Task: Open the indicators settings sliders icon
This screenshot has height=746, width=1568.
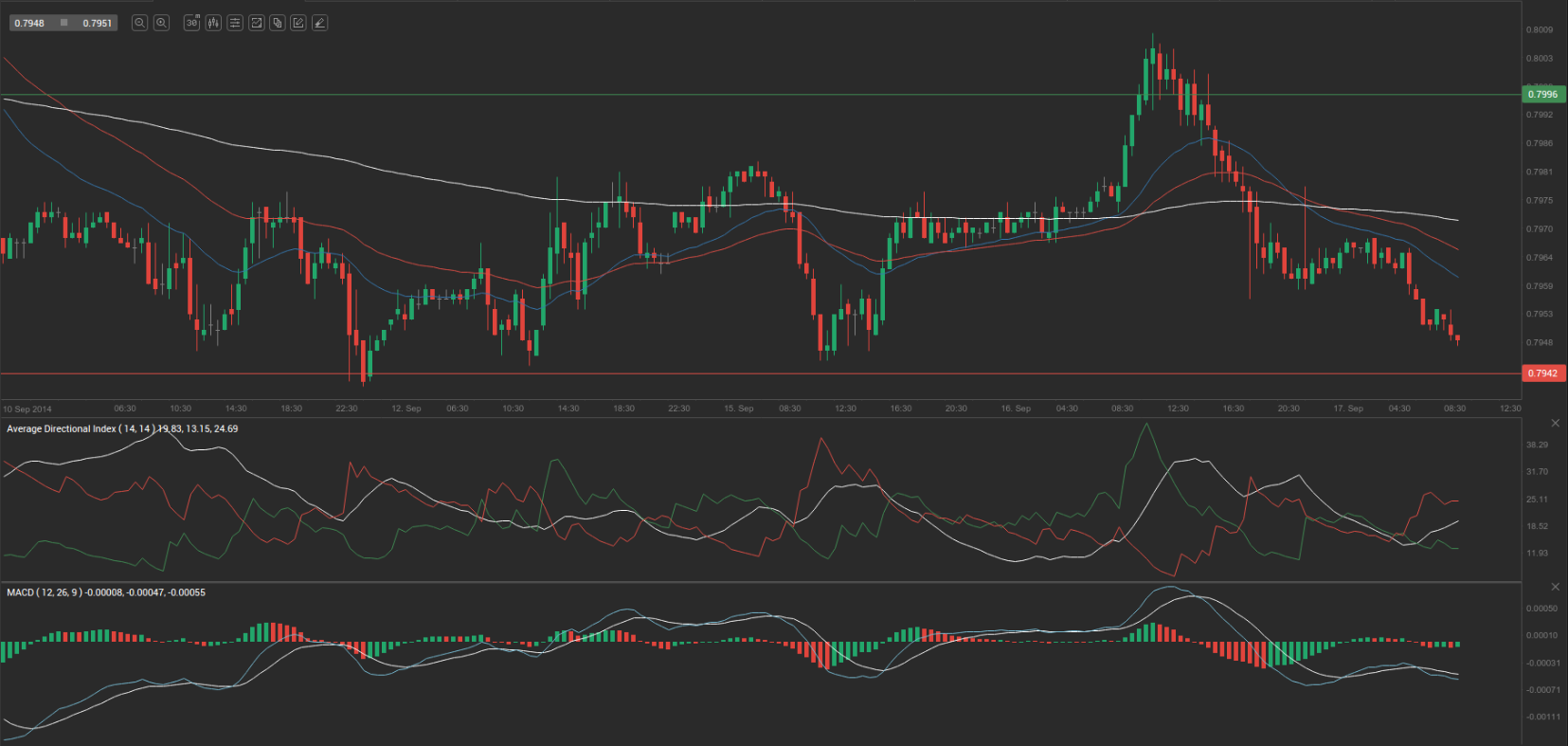Action: pyautogui.click(x=235, y=23)
